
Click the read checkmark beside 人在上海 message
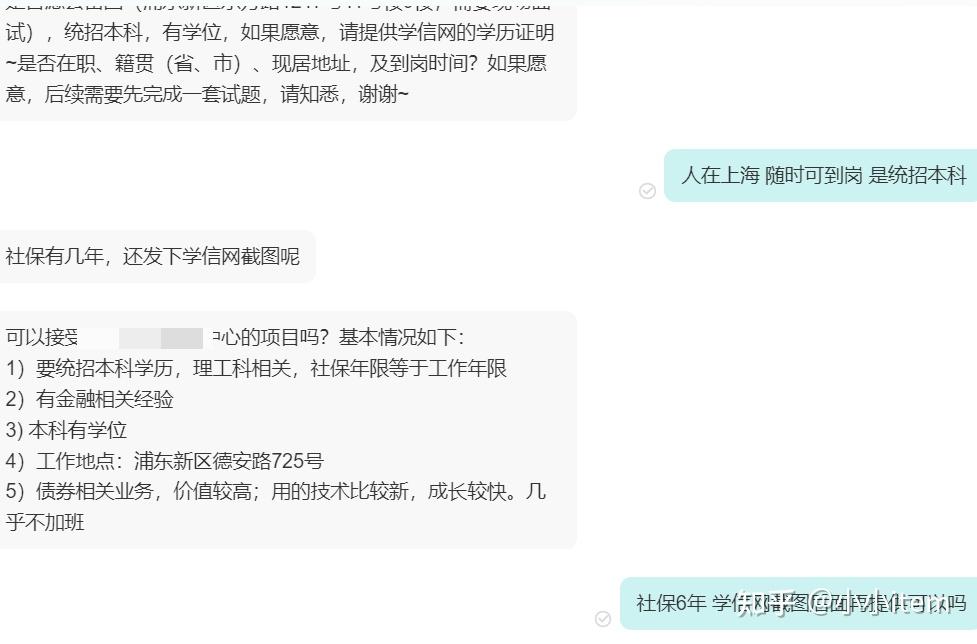click(x=647, y=191)
